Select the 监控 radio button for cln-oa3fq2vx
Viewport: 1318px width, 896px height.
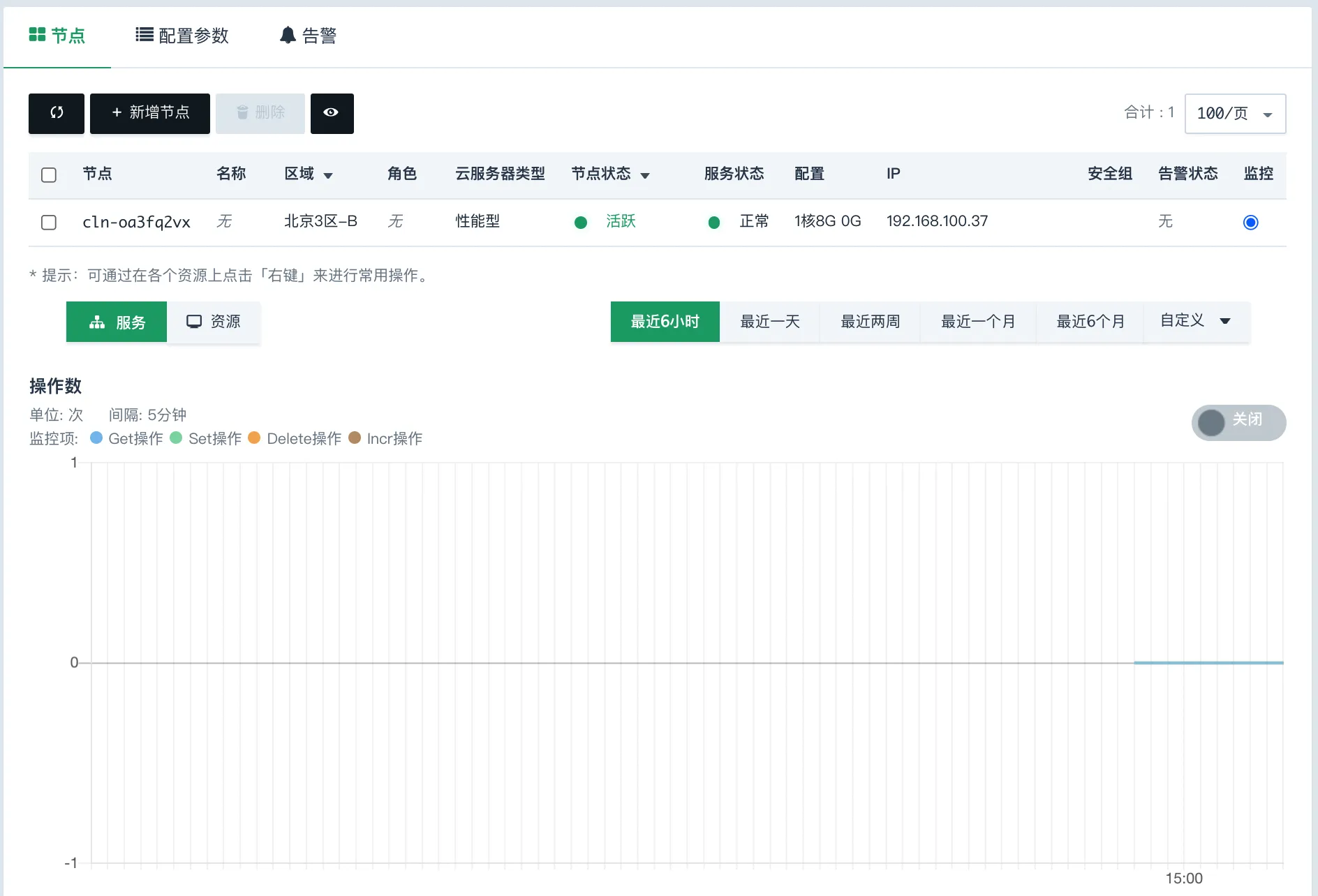coord(1250,222)
